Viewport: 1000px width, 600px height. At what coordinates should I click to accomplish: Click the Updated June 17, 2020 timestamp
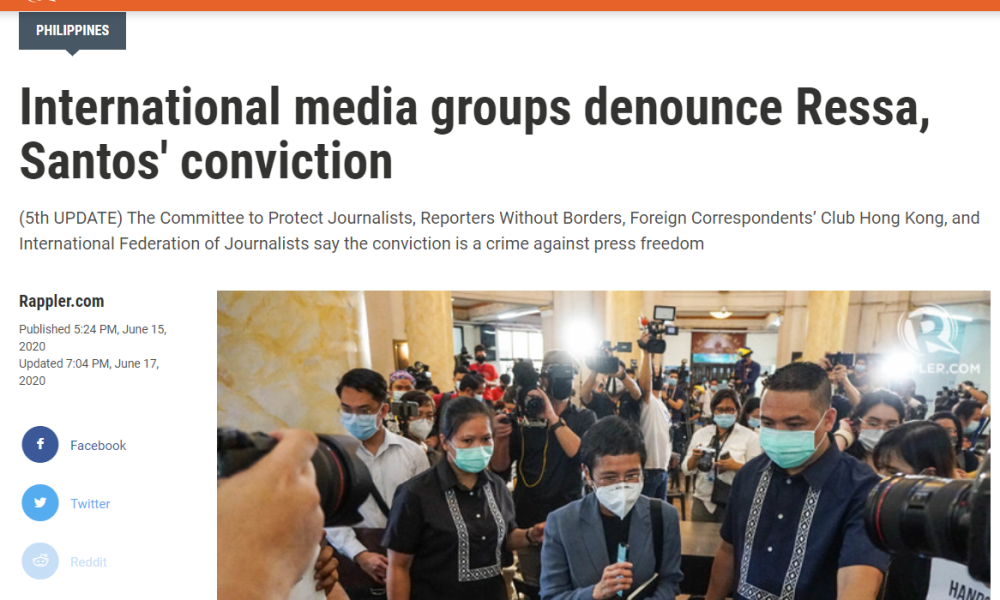click(x=89, y=372)
